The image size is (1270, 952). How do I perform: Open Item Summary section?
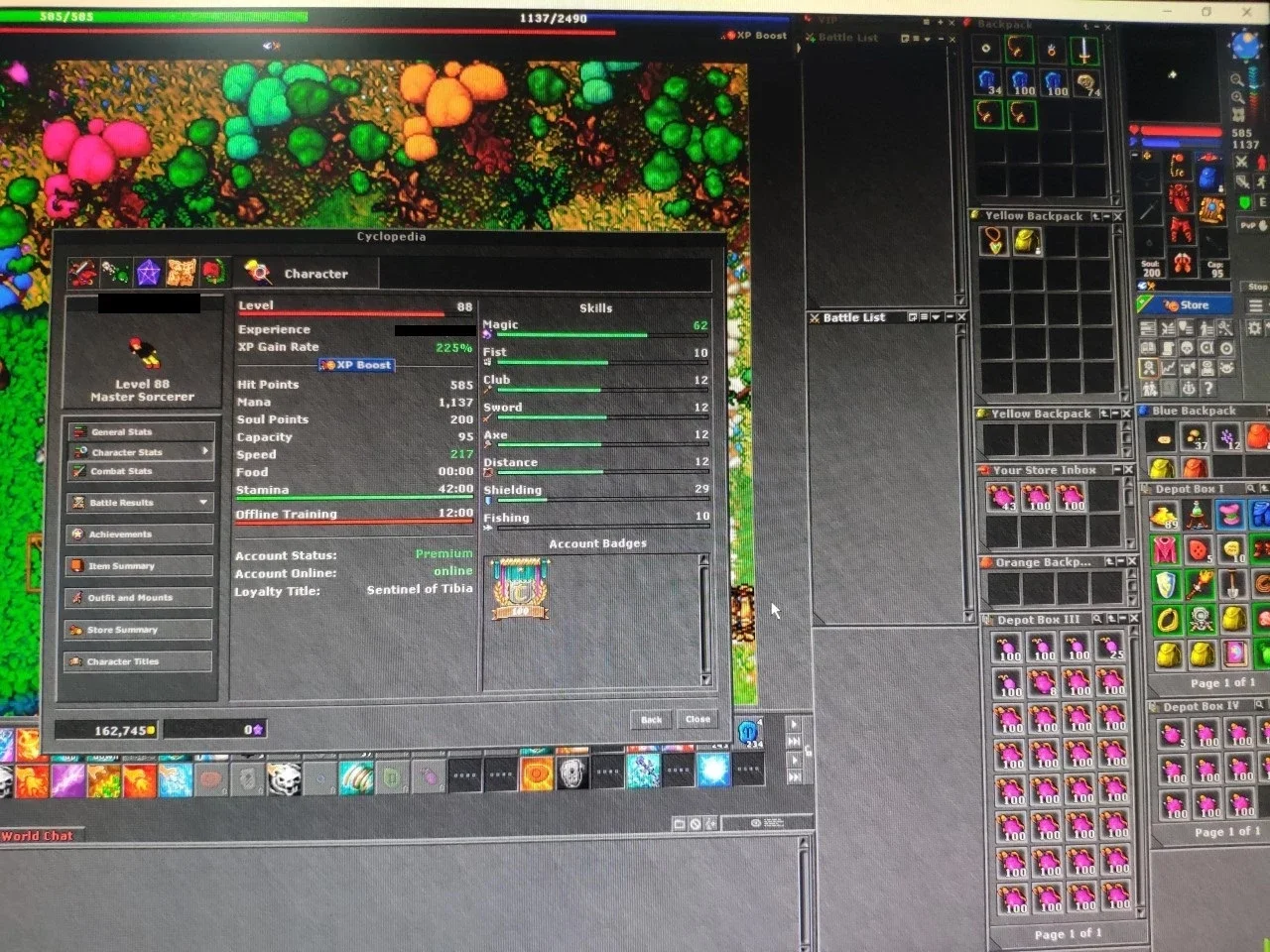tap(140, 566)
